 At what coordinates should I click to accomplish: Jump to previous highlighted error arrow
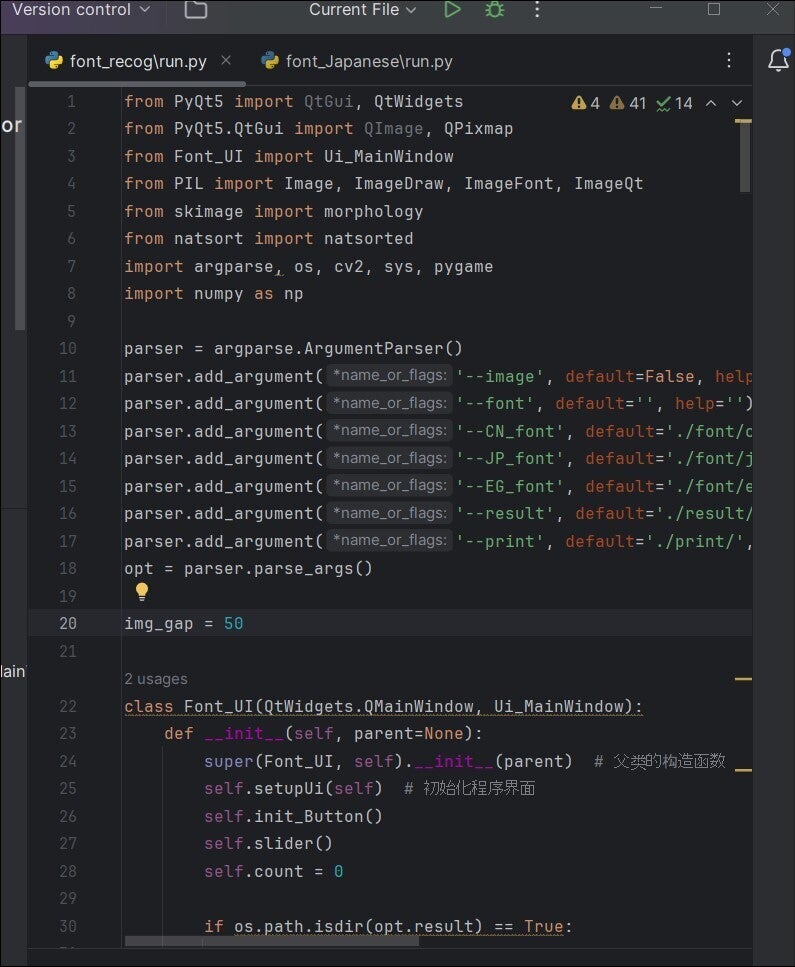click(711, 103)
